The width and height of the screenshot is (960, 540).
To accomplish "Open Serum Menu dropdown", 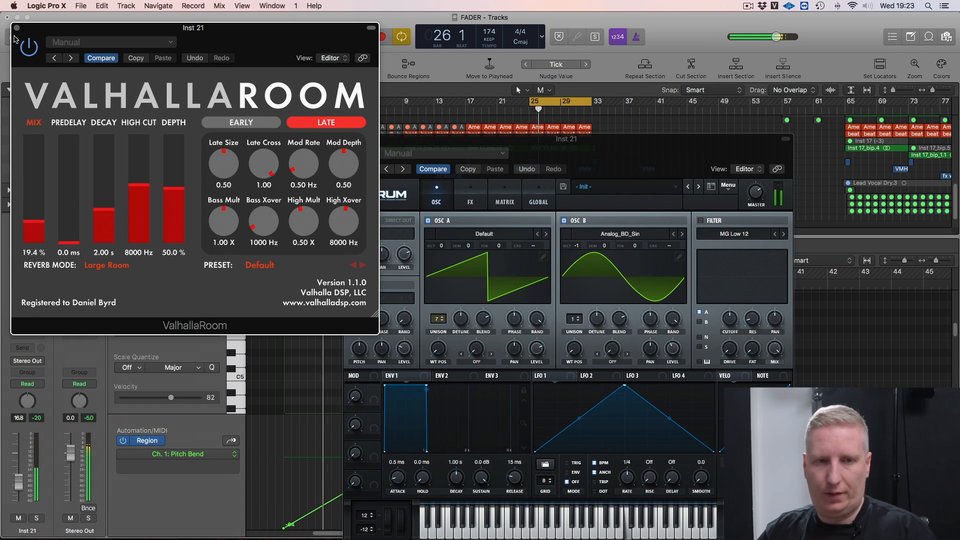I will click(x=727, y=185).
